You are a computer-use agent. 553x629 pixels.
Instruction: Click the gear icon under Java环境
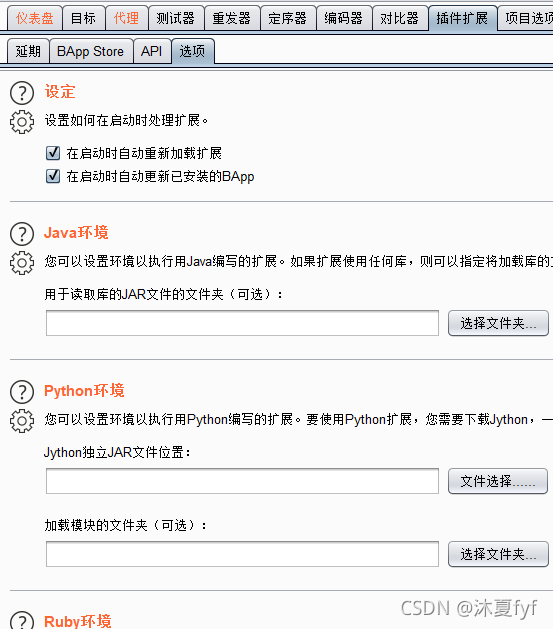tap(22, 263)
